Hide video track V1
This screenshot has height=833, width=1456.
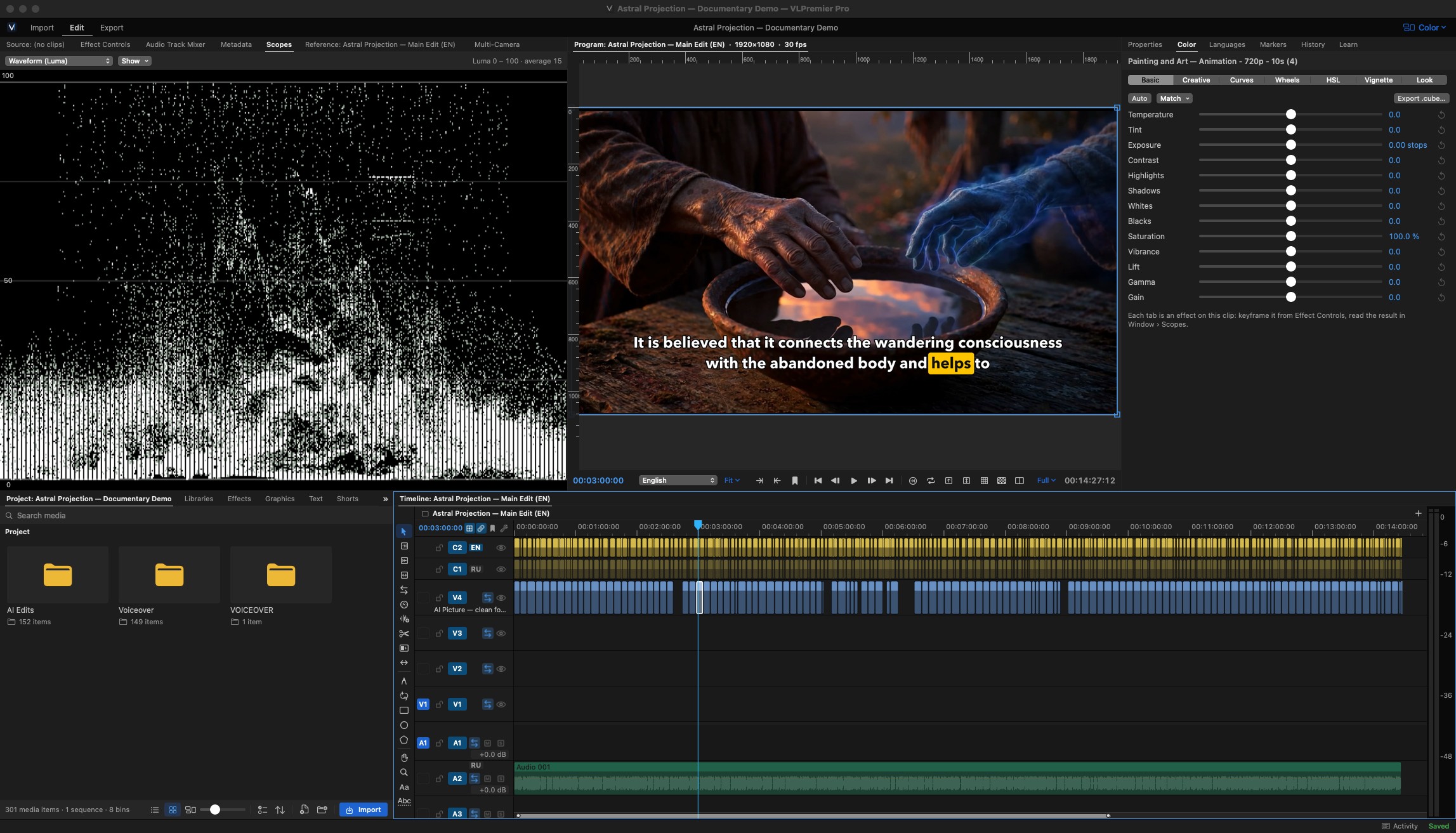(501, 704)
